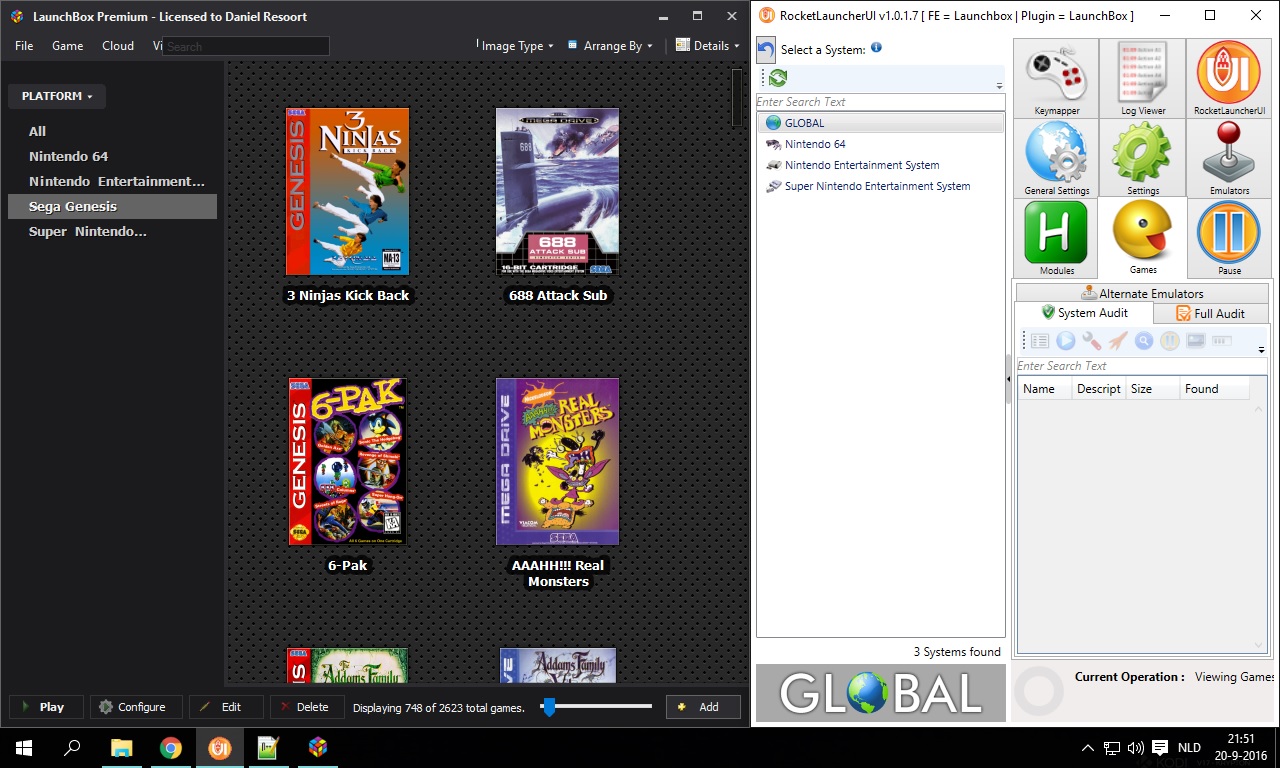The height and width of the screenshot is (768, 1280).
Task: Open Chrome from the taskbar
Action: coord(171,747)
